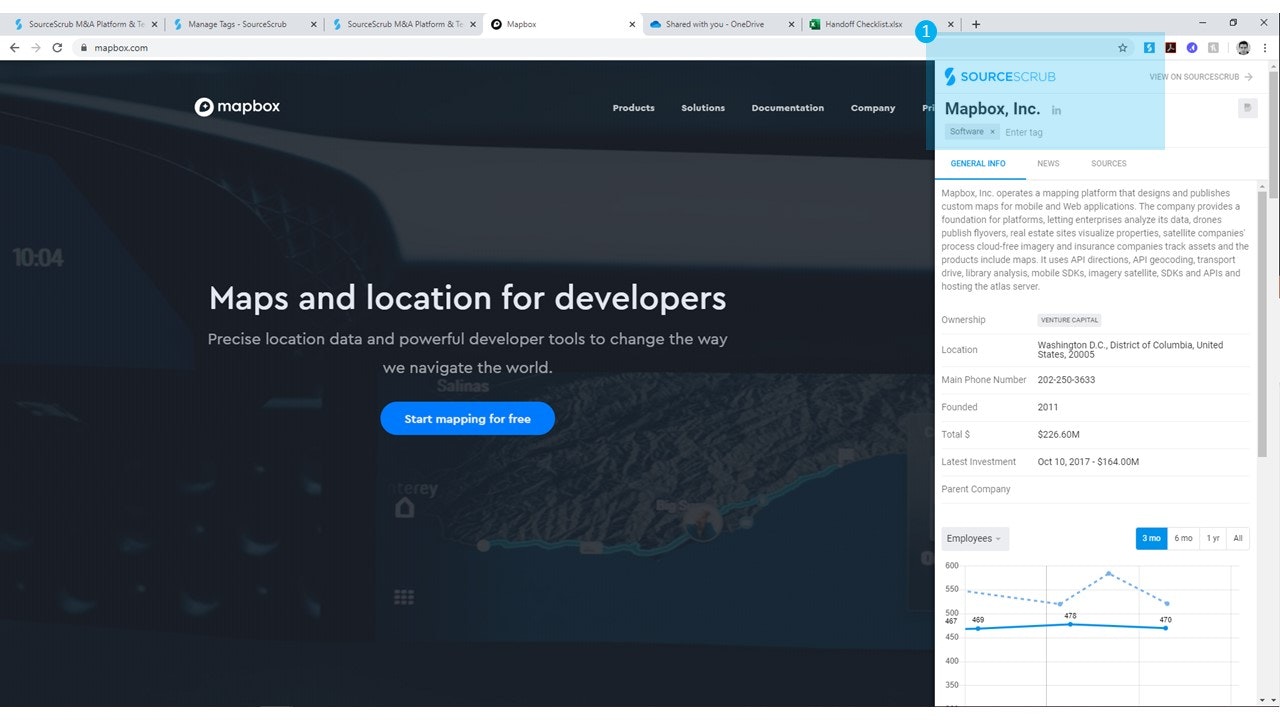
Task: Click the SourceScrub logo in the panel
Action: (x=1000, y=76)
